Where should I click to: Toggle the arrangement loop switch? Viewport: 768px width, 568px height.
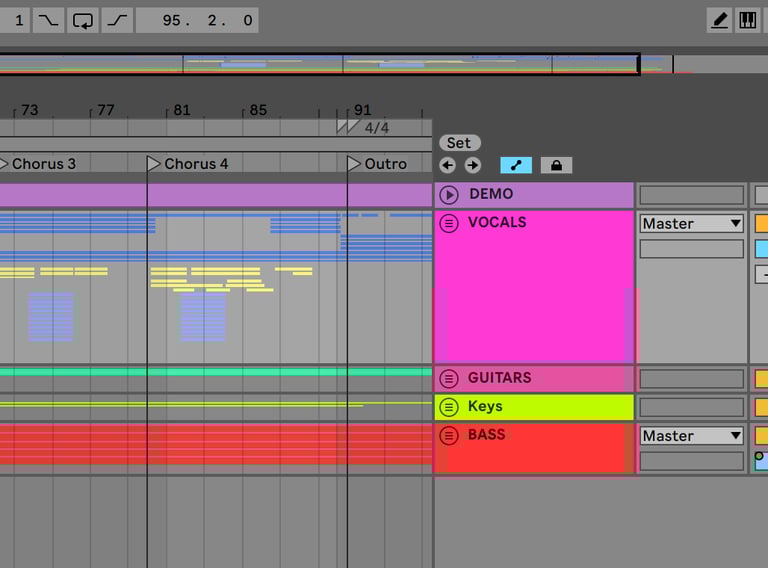tap(82, 20)
